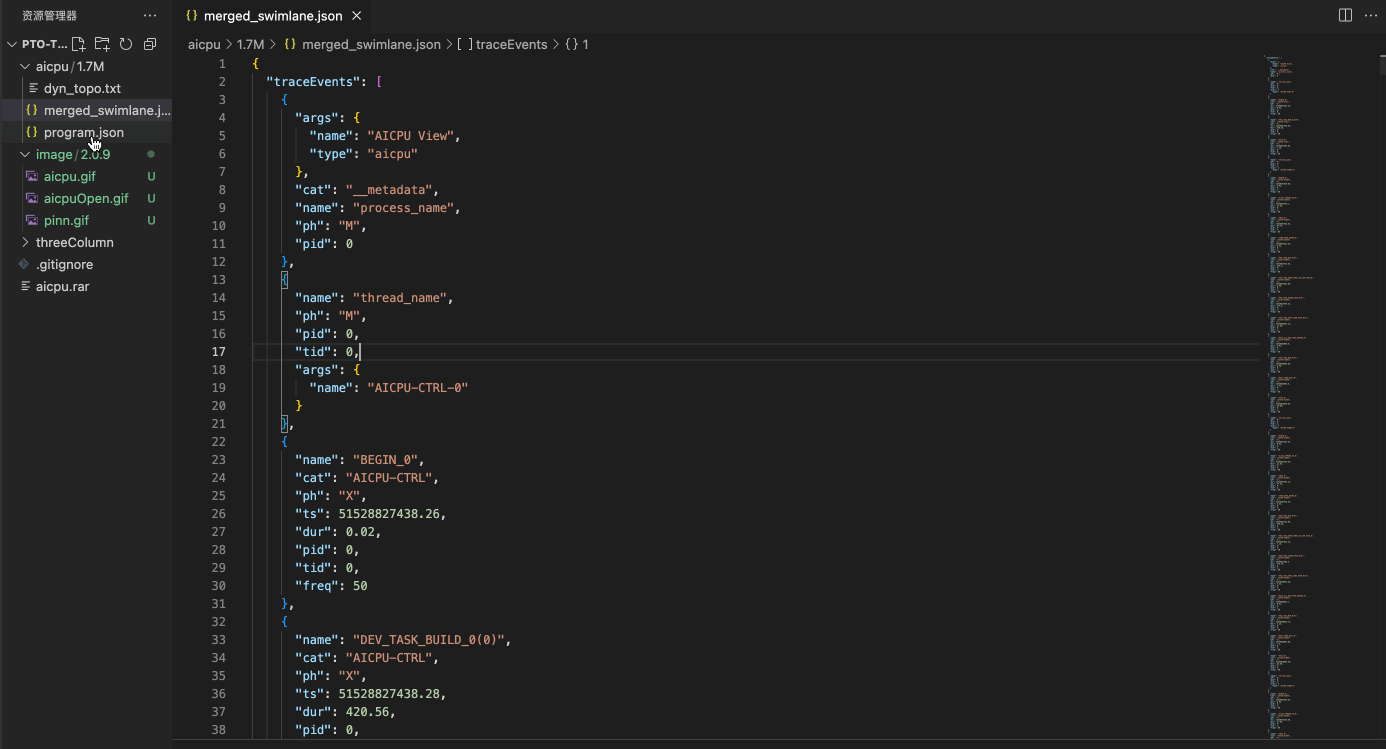The width and height of the screenshot is (1386, 749).
Task: Open editor more actions menu
Action: coord(1369,15)
